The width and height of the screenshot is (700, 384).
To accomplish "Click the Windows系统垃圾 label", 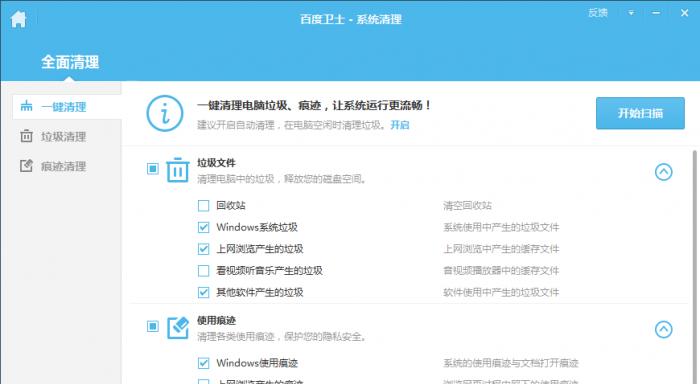I will [257, 227].
